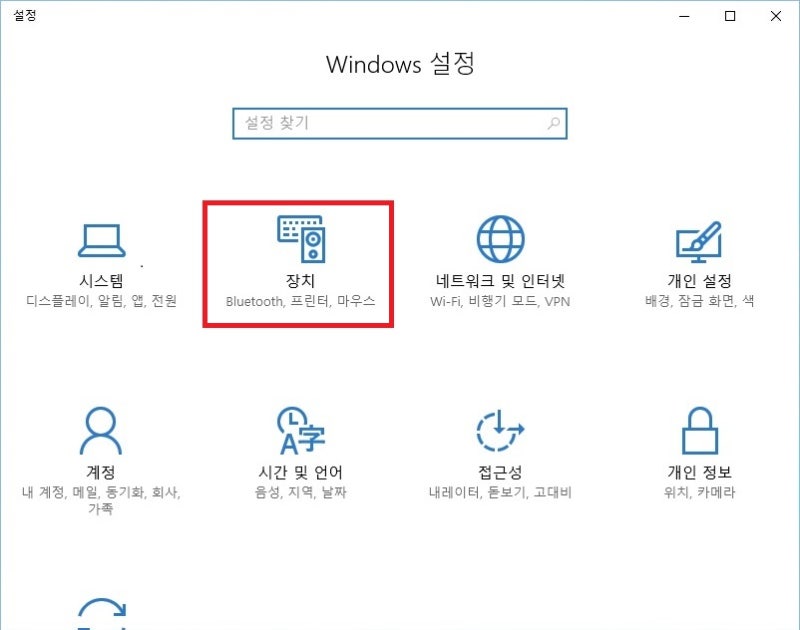Click the 네트워크 및 인터넷 label
The width and height of the screenshot is (800, 630).
[x=500, y=281]
